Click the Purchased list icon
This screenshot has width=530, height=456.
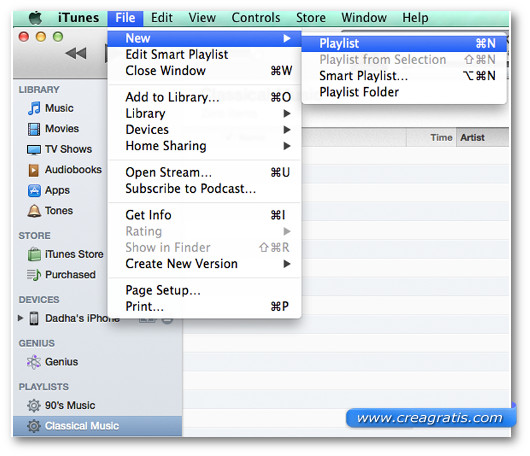pyautogui.click(x=34, y=275)
